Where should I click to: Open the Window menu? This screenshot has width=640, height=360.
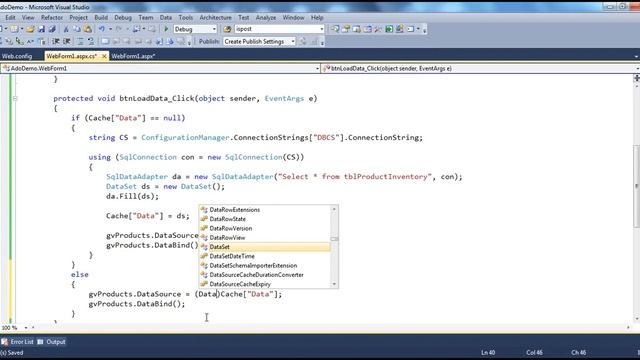pyautogui.click(x=293, y=18)
